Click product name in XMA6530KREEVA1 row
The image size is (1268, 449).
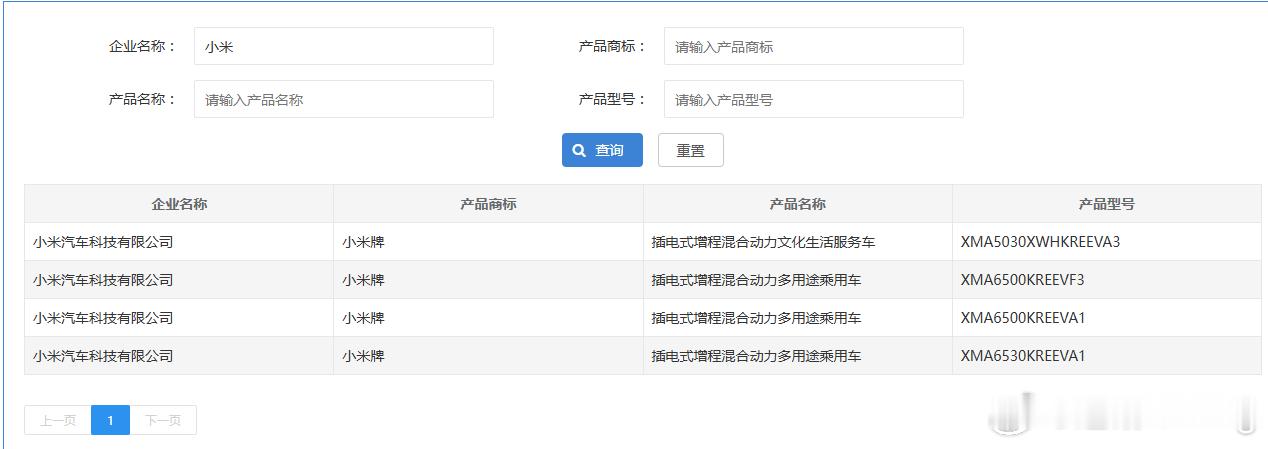pos(797,356)
